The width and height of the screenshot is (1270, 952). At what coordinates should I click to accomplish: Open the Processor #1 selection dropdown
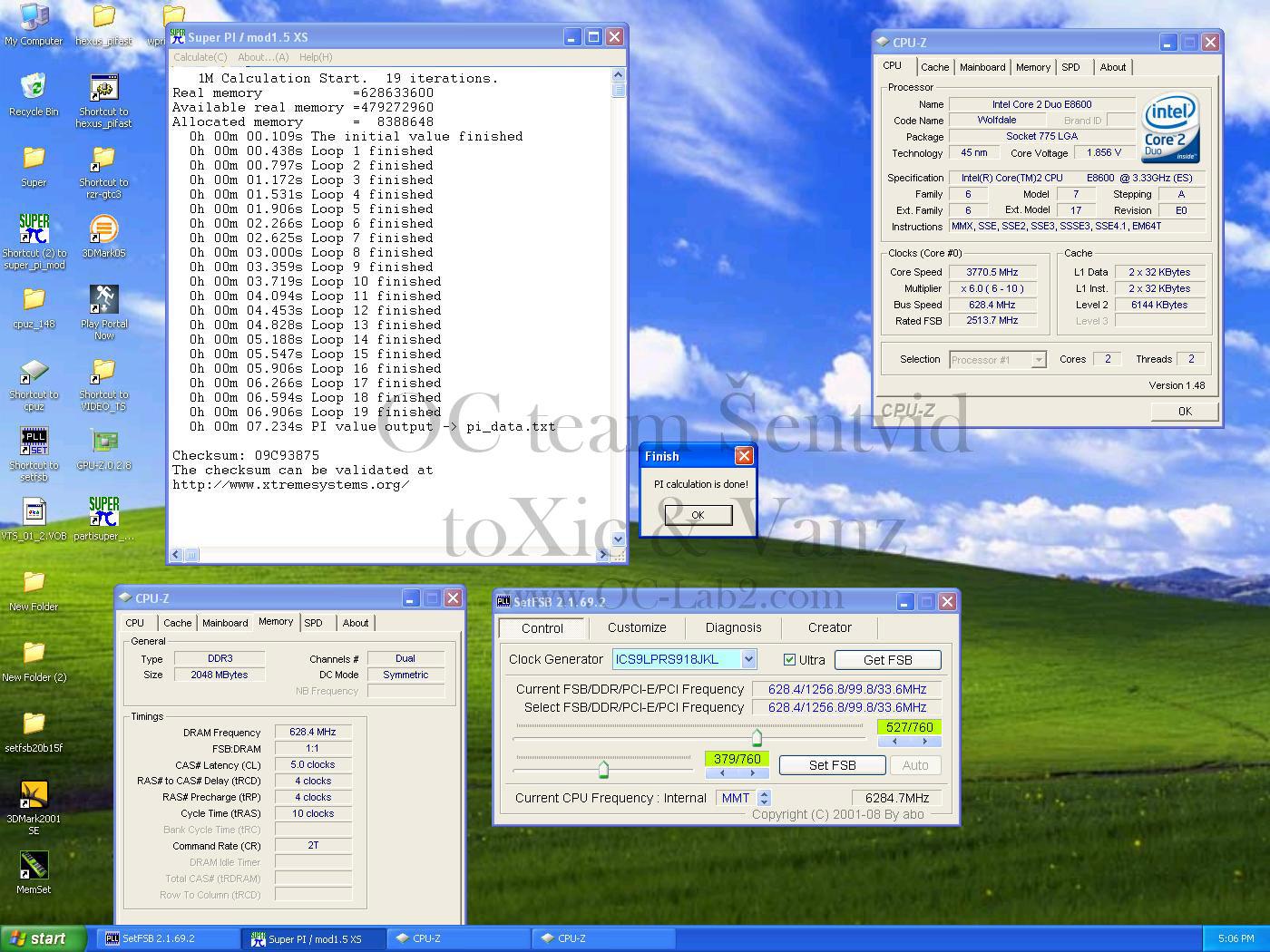click(1039, 360)
